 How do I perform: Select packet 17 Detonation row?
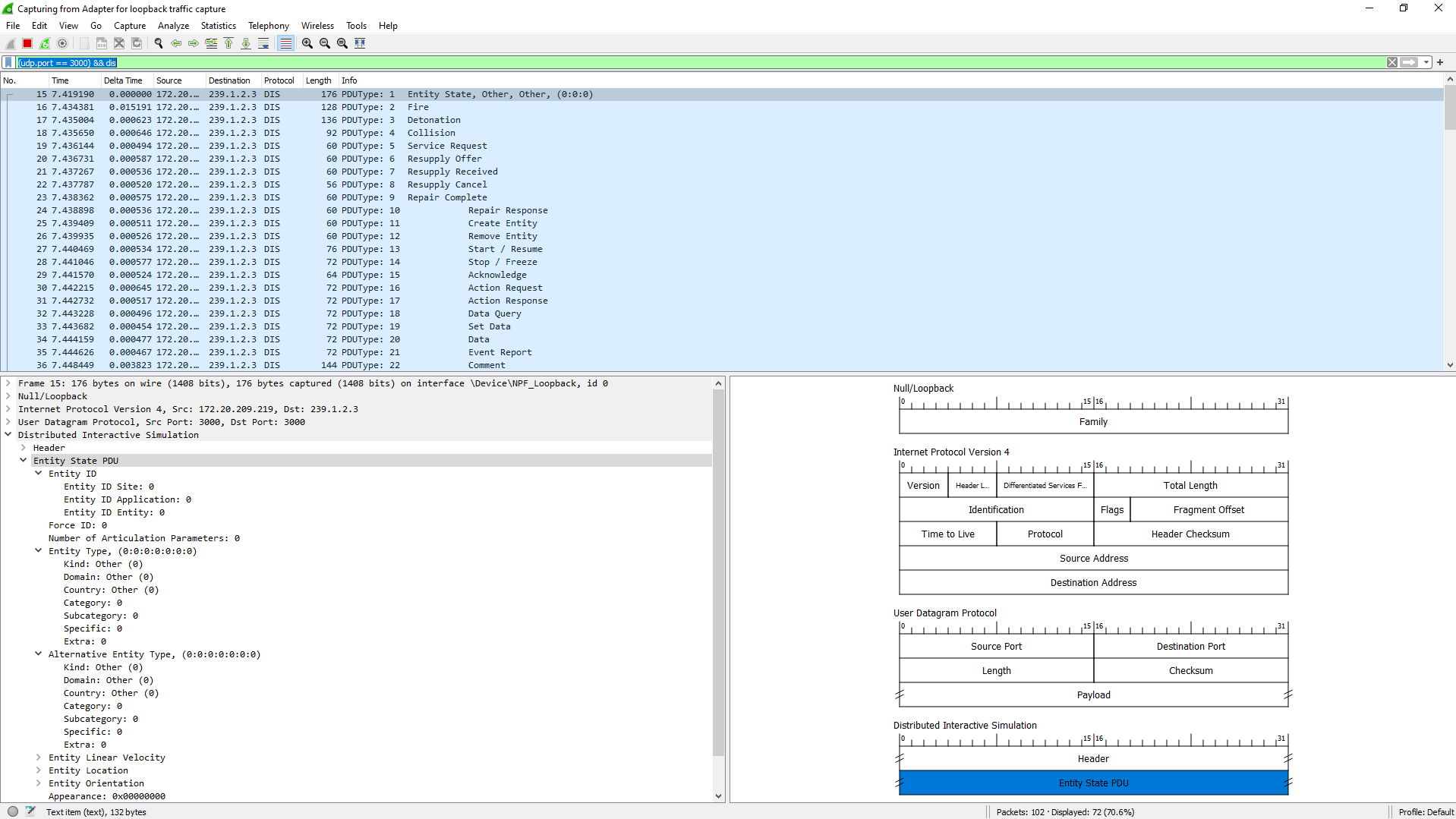click(x=721, y=120)
